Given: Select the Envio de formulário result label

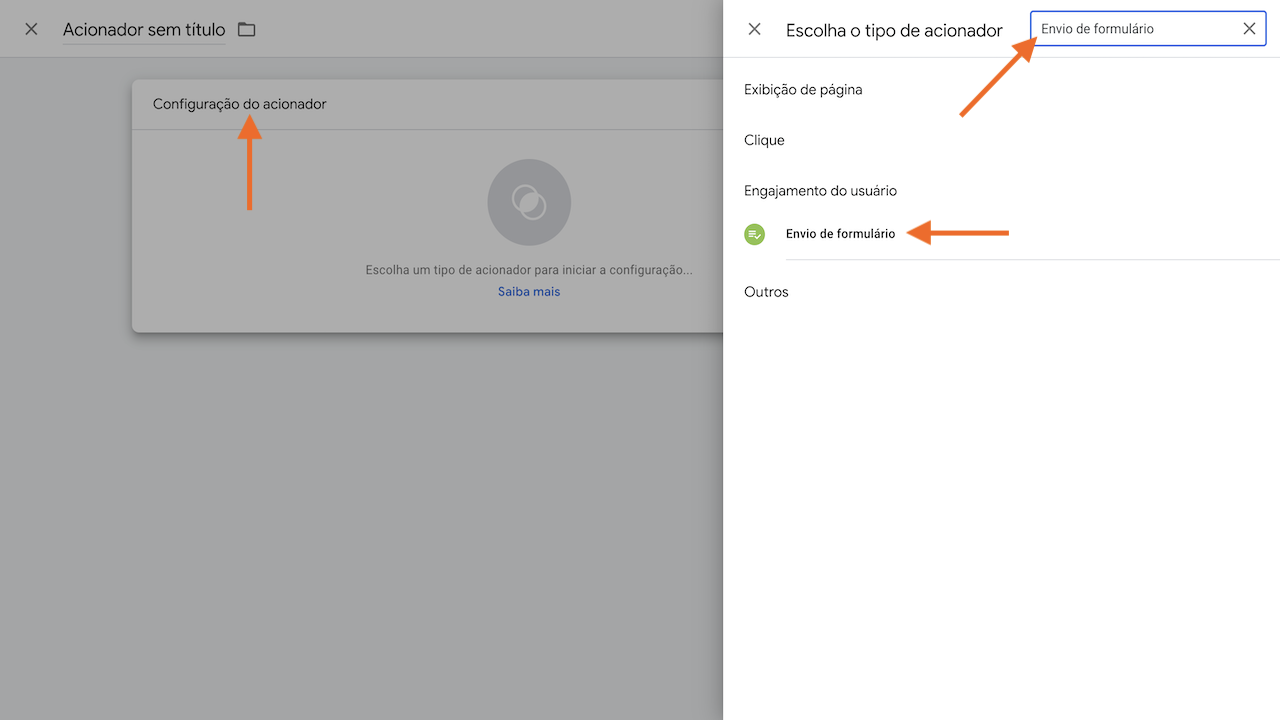Looking at the screenshot, I should (x=840, y=234).
